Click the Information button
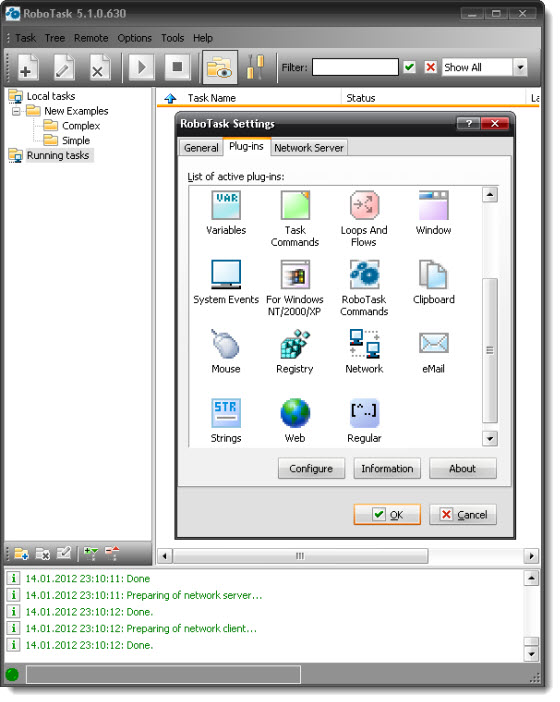 [387, 469]
